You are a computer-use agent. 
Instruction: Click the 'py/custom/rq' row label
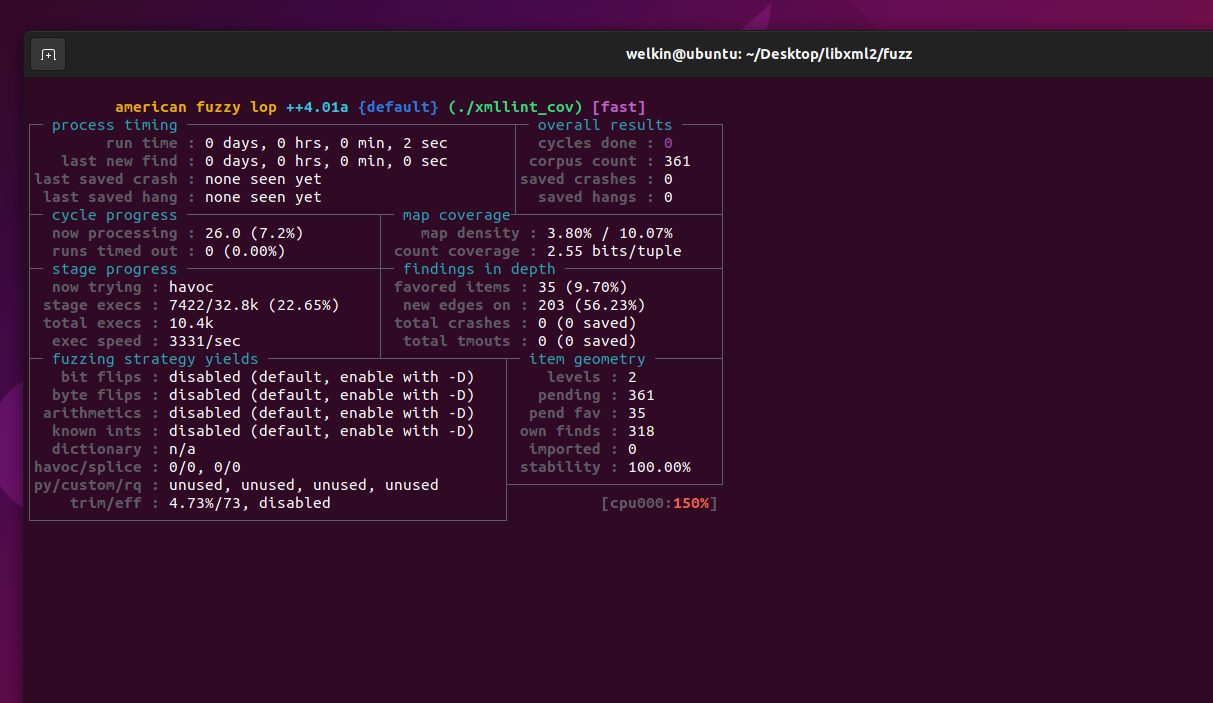pyautogui.click(x=88, y=485)
